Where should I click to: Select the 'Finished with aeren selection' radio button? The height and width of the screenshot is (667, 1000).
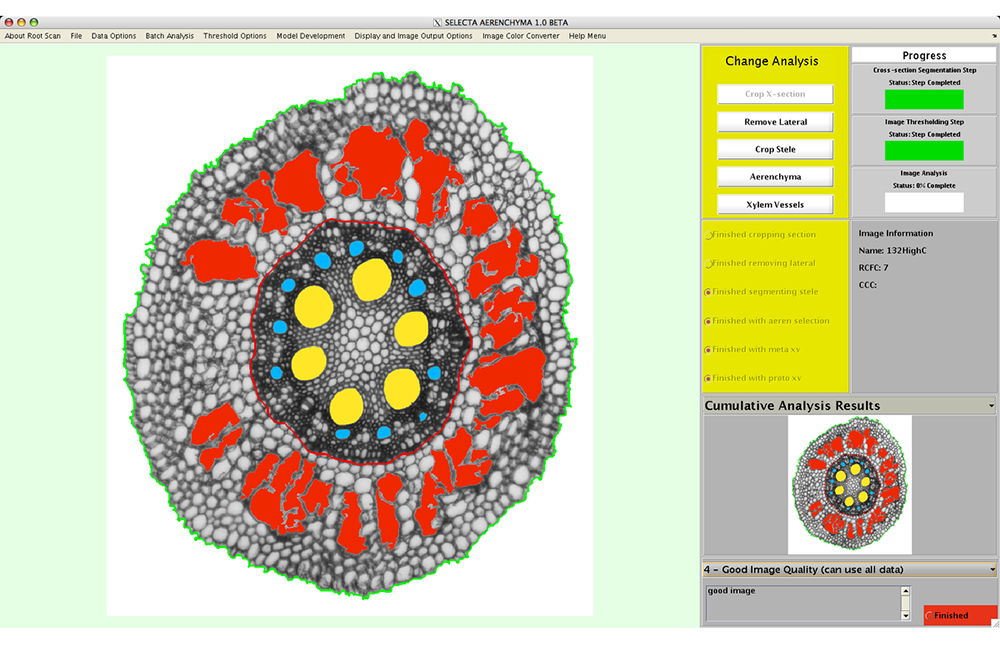pos(709,321)
